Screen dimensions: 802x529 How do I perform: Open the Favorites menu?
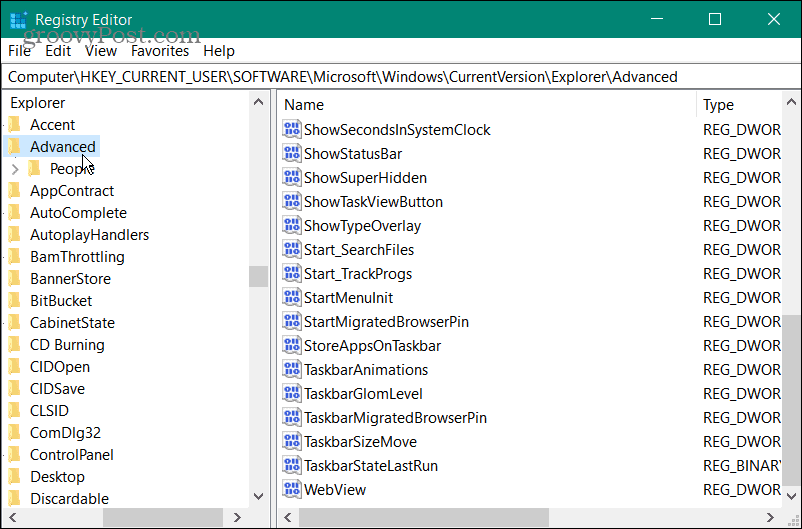pos(160,51)
